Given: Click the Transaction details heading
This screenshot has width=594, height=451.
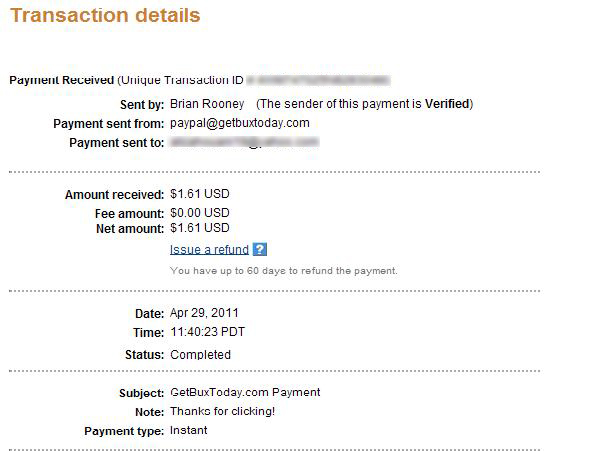Looking at the screenshot, I should [x=105, y=16].
